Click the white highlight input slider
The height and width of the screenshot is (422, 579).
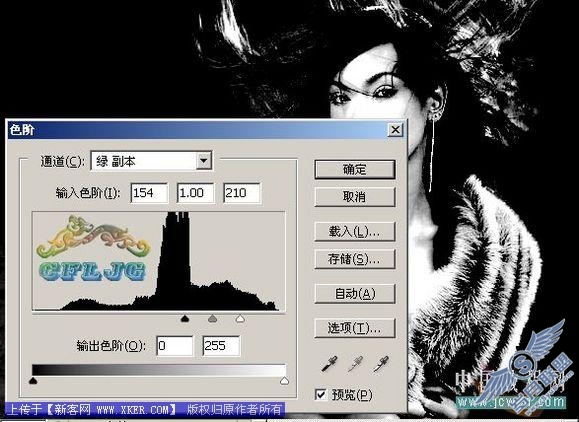(240, 318)
